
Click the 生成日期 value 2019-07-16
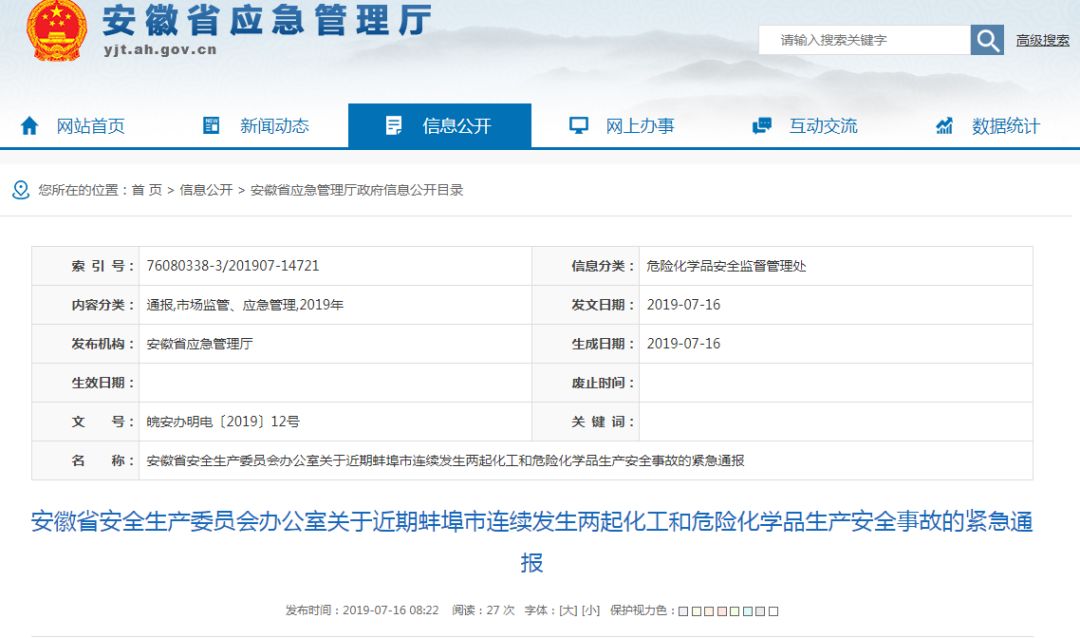click(683, 344)
